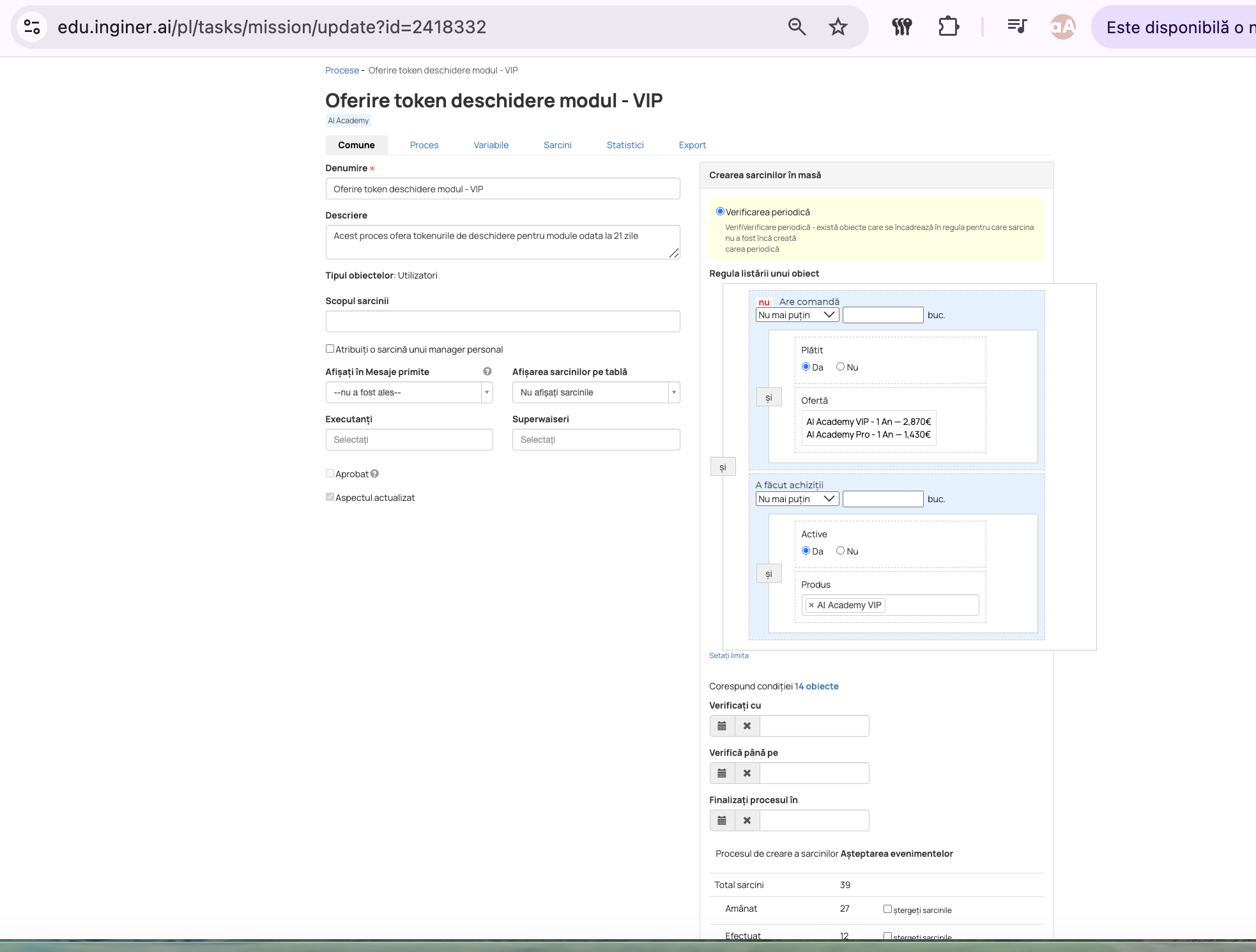1256x952 pixels.
Task: Select Nu under Plătit
Action: pos(840,367)
